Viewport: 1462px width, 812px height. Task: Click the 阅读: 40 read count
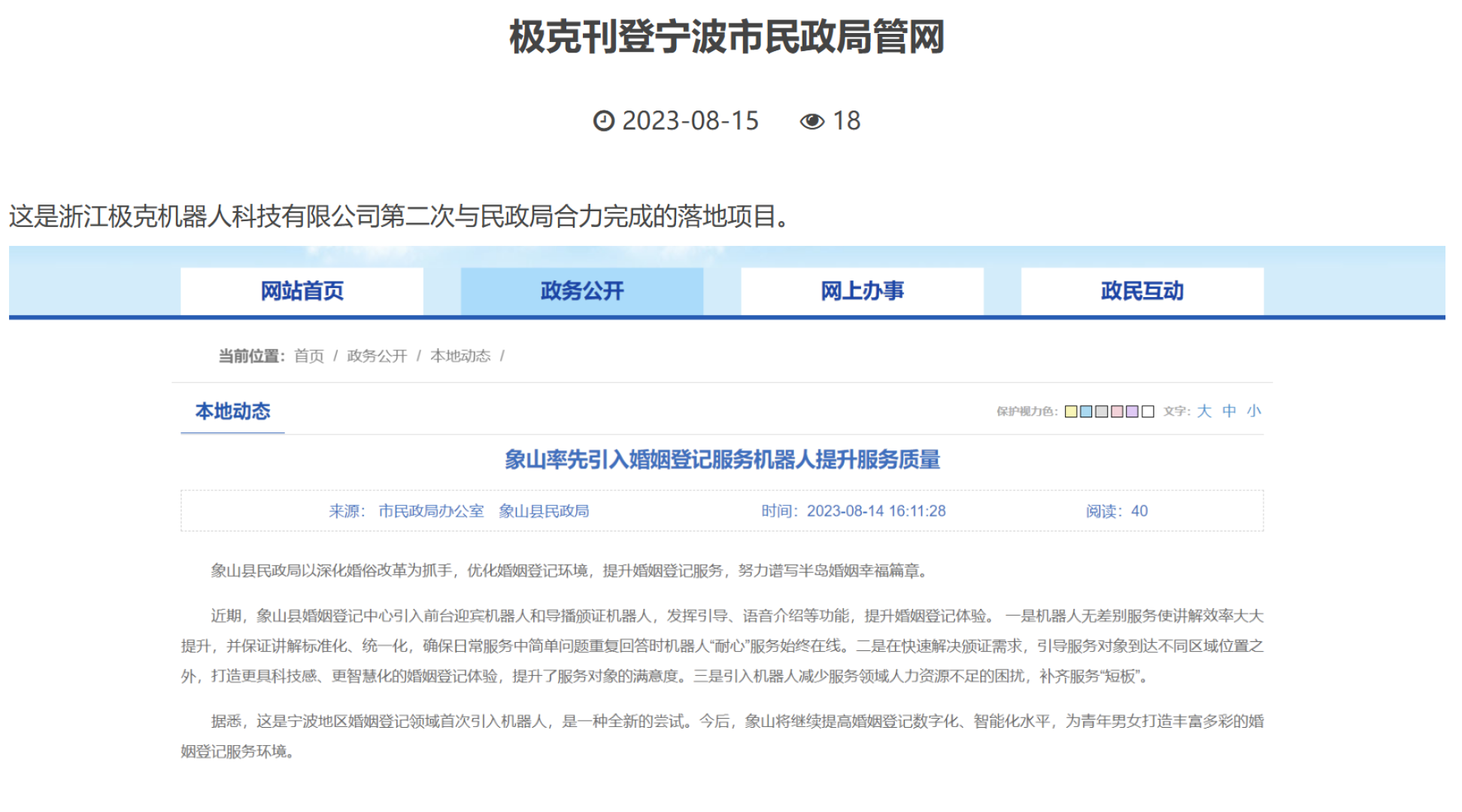(1117, 511)
